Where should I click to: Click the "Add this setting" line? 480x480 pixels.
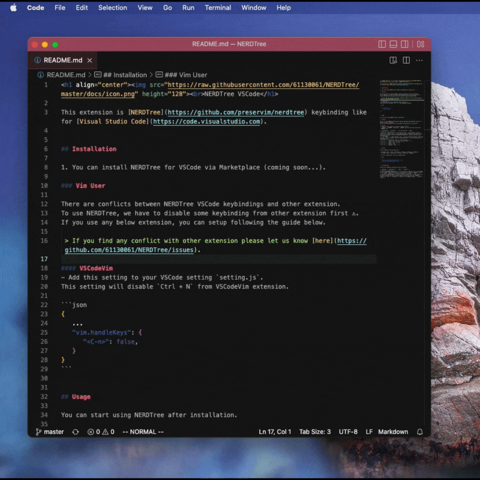(x=162, y=278)
